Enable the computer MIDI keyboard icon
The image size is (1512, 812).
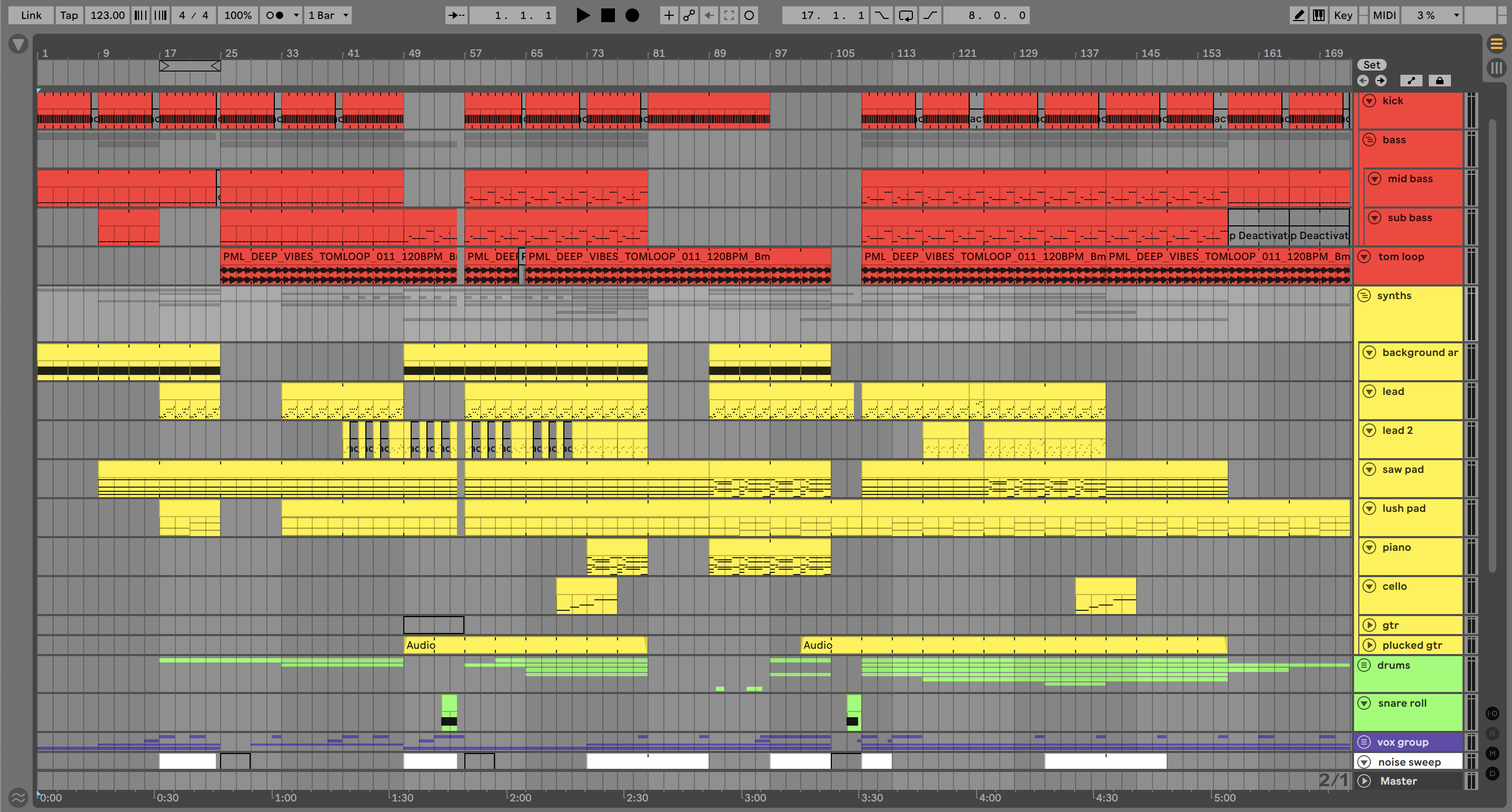pos(1318,15)
